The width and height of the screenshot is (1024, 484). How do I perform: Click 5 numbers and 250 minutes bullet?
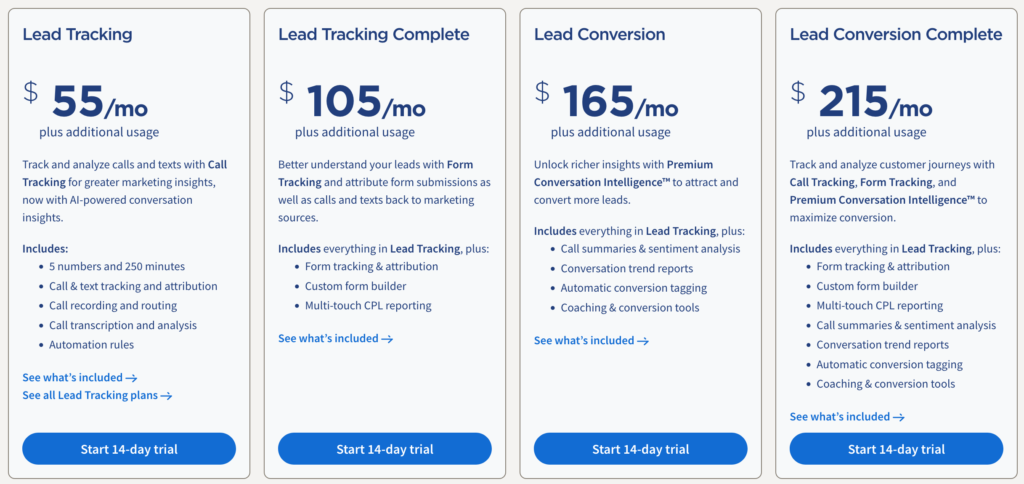point(117,267)
